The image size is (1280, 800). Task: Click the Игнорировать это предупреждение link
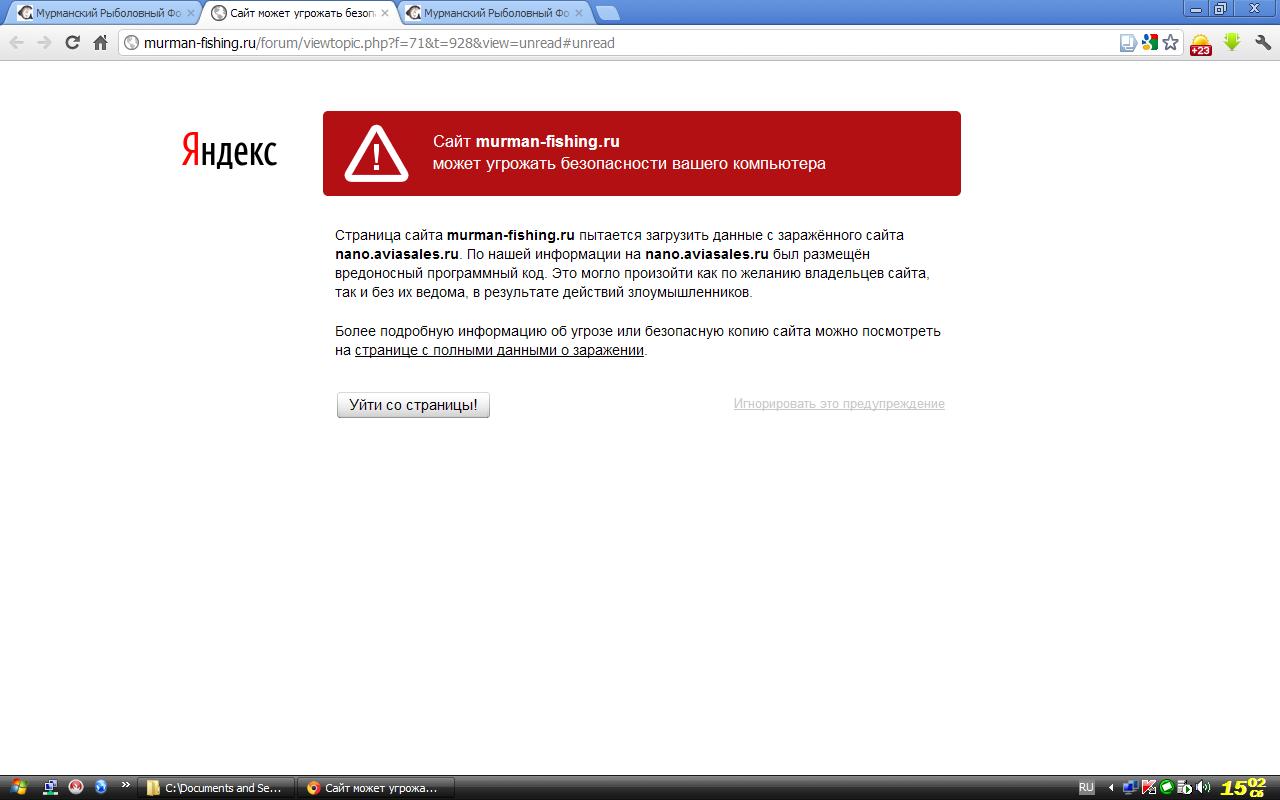[x=838, y=404]
